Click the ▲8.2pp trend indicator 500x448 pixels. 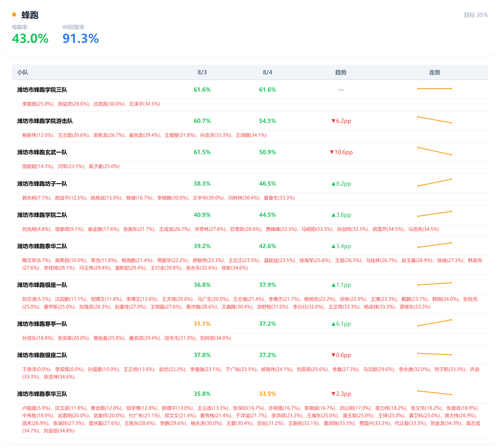pyautogui.click(x=341, y=184)
